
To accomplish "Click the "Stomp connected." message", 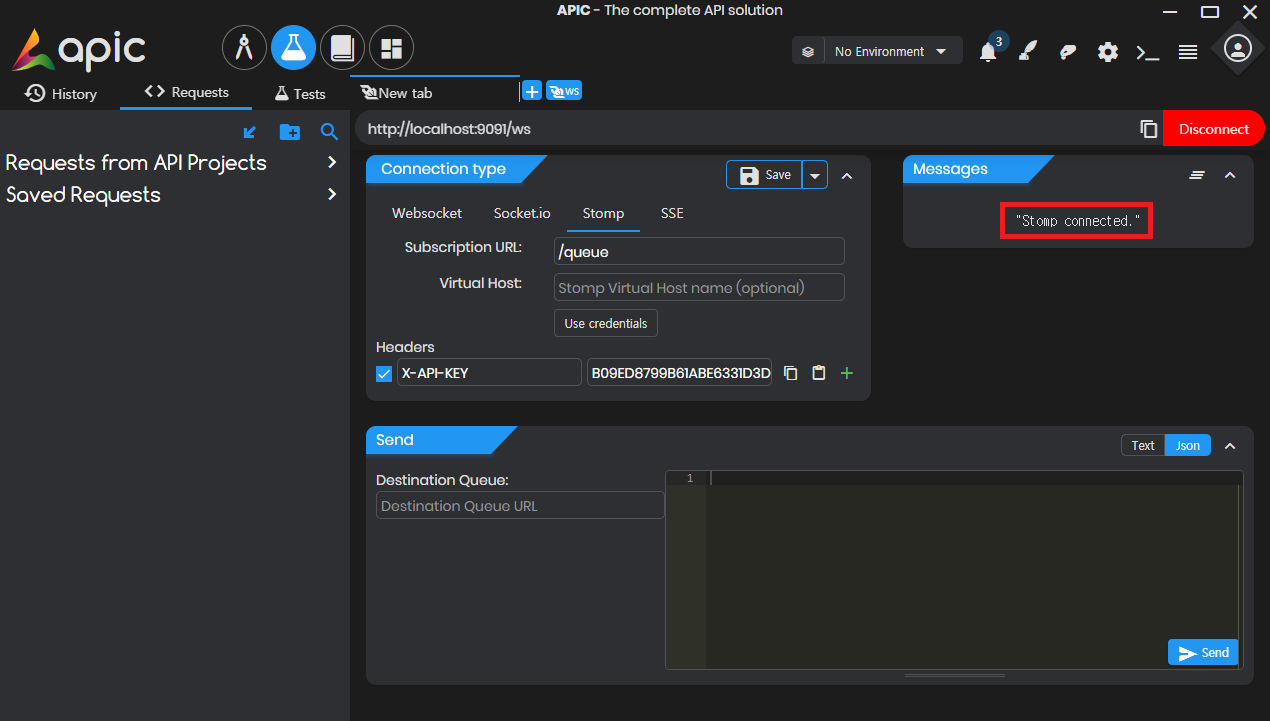I will pyautogui.click(x=1077, y=221).
